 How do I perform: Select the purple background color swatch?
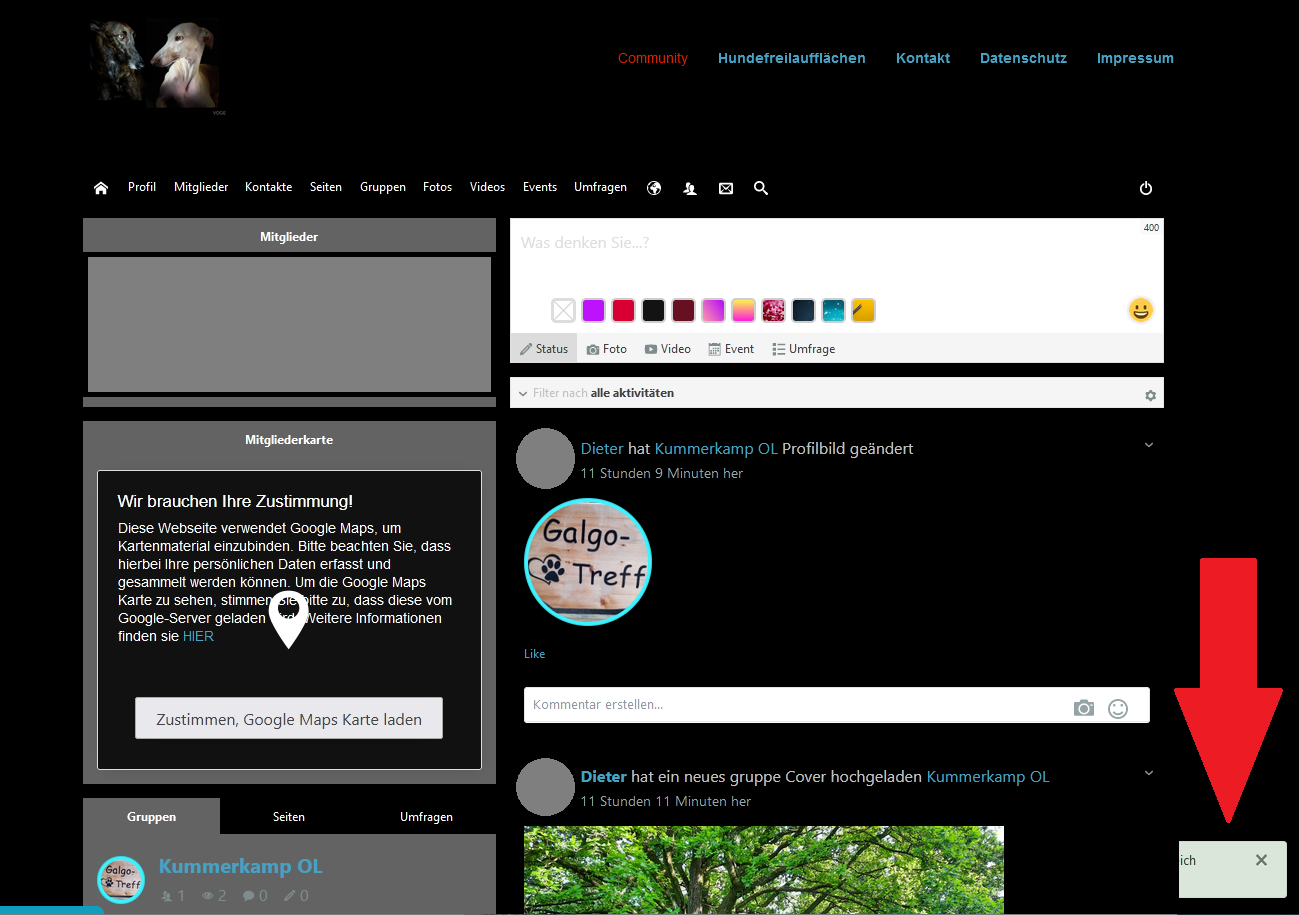(593, 311)
